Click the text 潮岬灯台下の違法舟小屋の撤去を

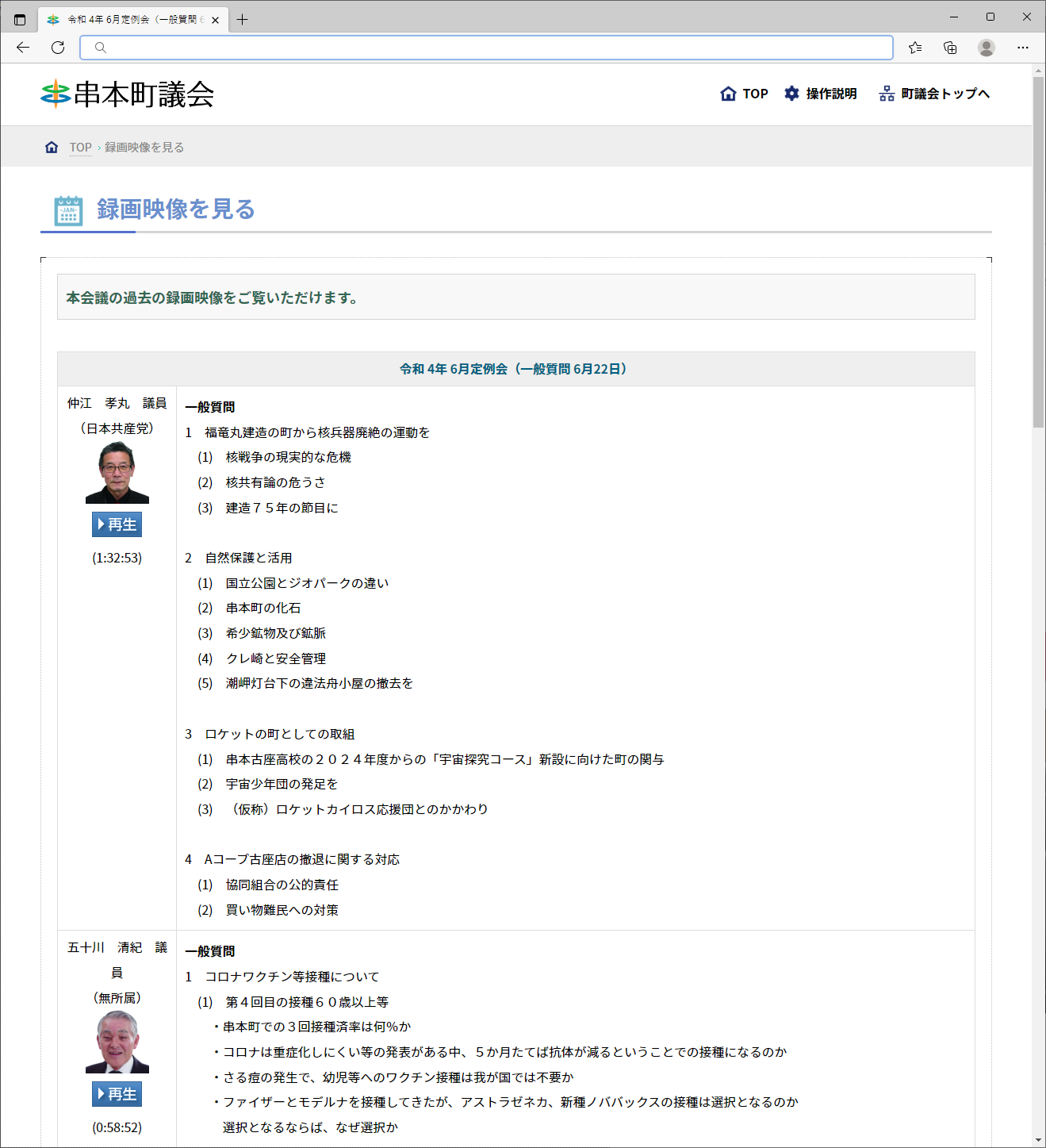(x=320, y=683)
